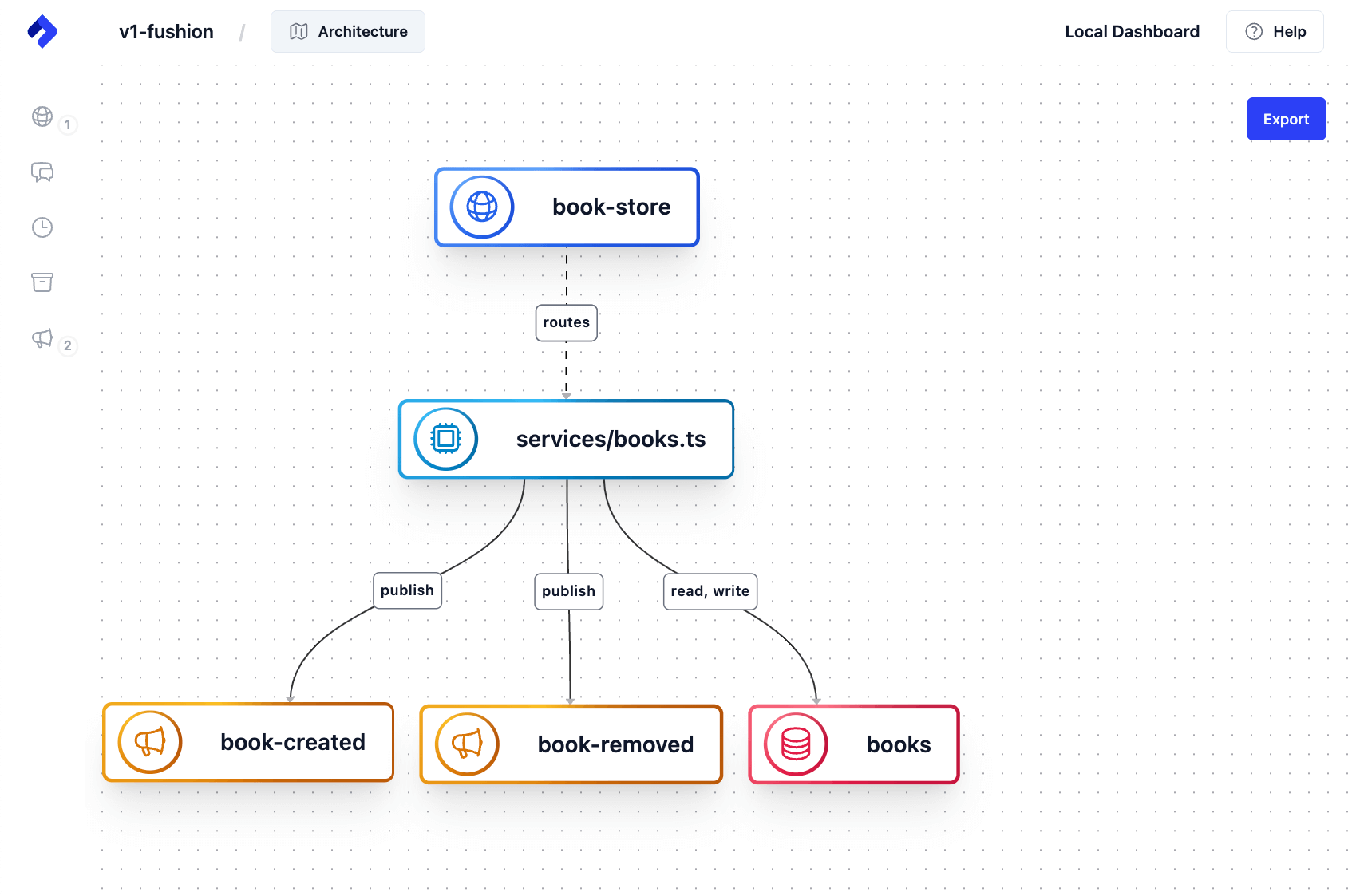
Task: Click the megaphone icon on book-created node
Action: 150,742
